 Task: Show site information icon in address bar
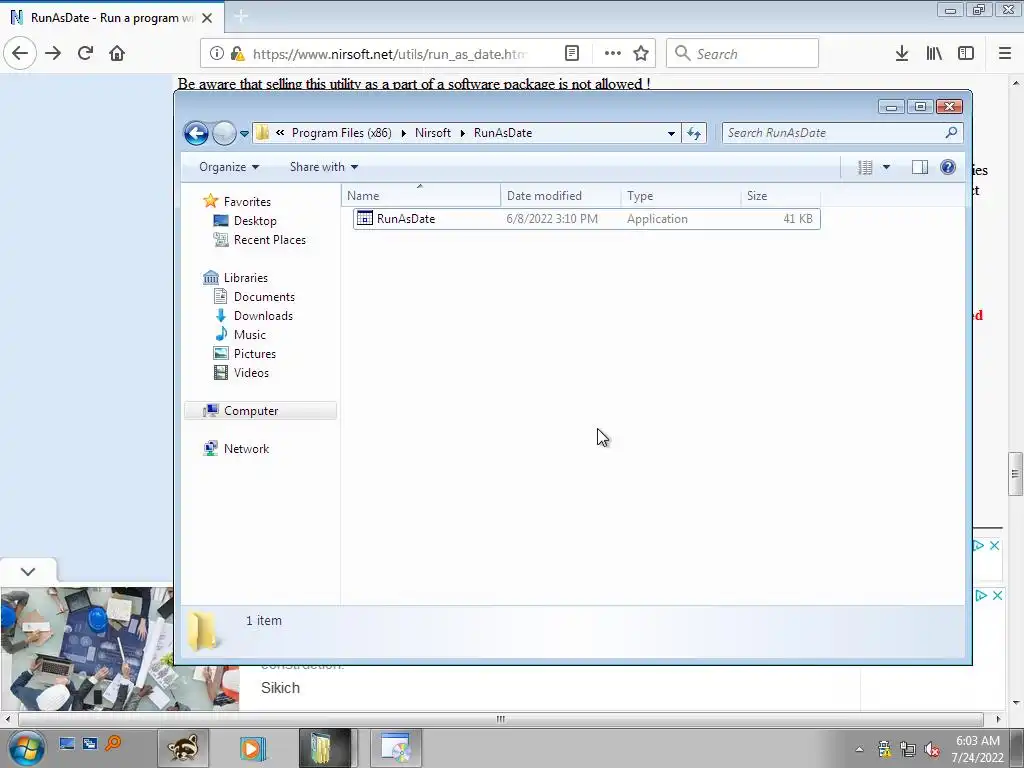point(217,54)
